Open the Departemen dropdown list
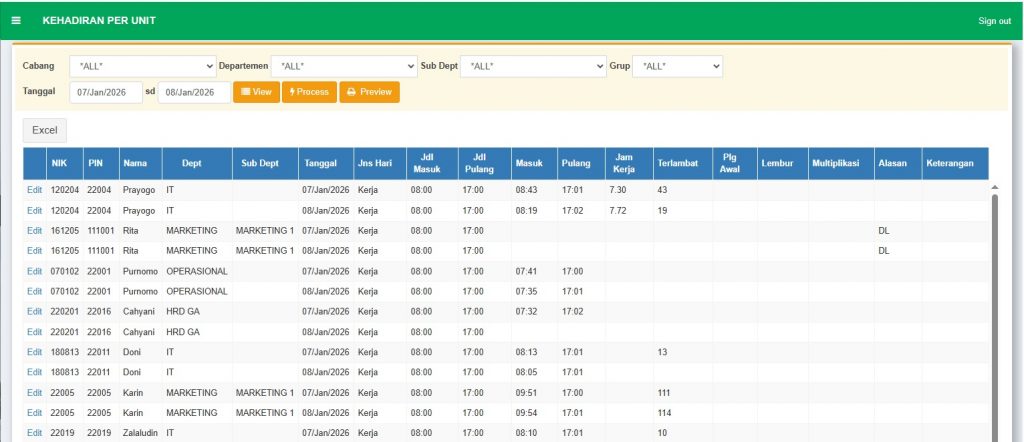This screenshot has width=1024, height=442. click(343, 66)
